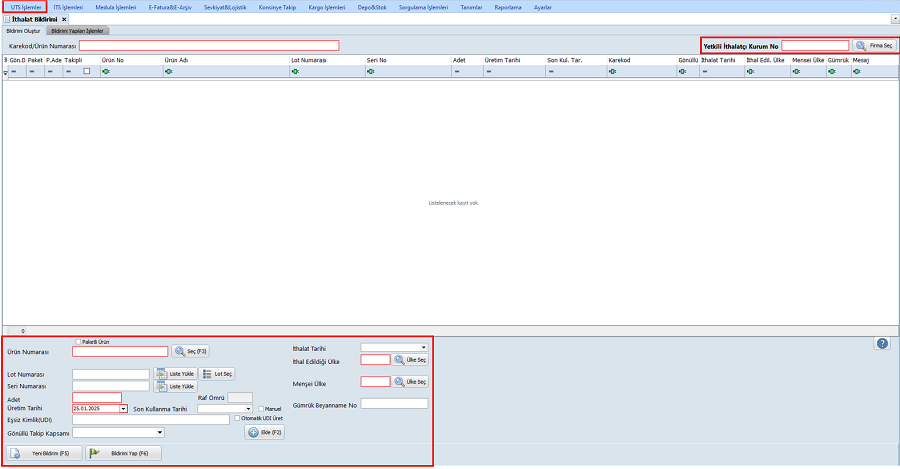Viewport: 900px width, 469px height.
Task: Click the Yeni Bildirim (F5) button
Action: [x=45, y=453]
